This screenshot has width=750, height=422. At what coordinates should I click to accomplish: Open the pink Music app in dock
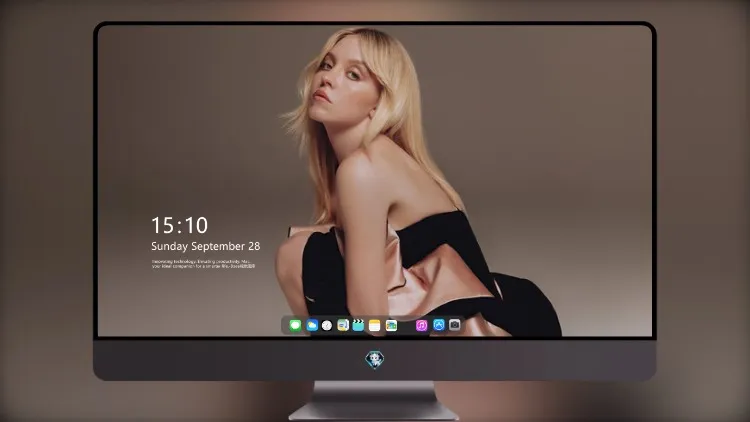pyautogui.click(x=421, y=325)
